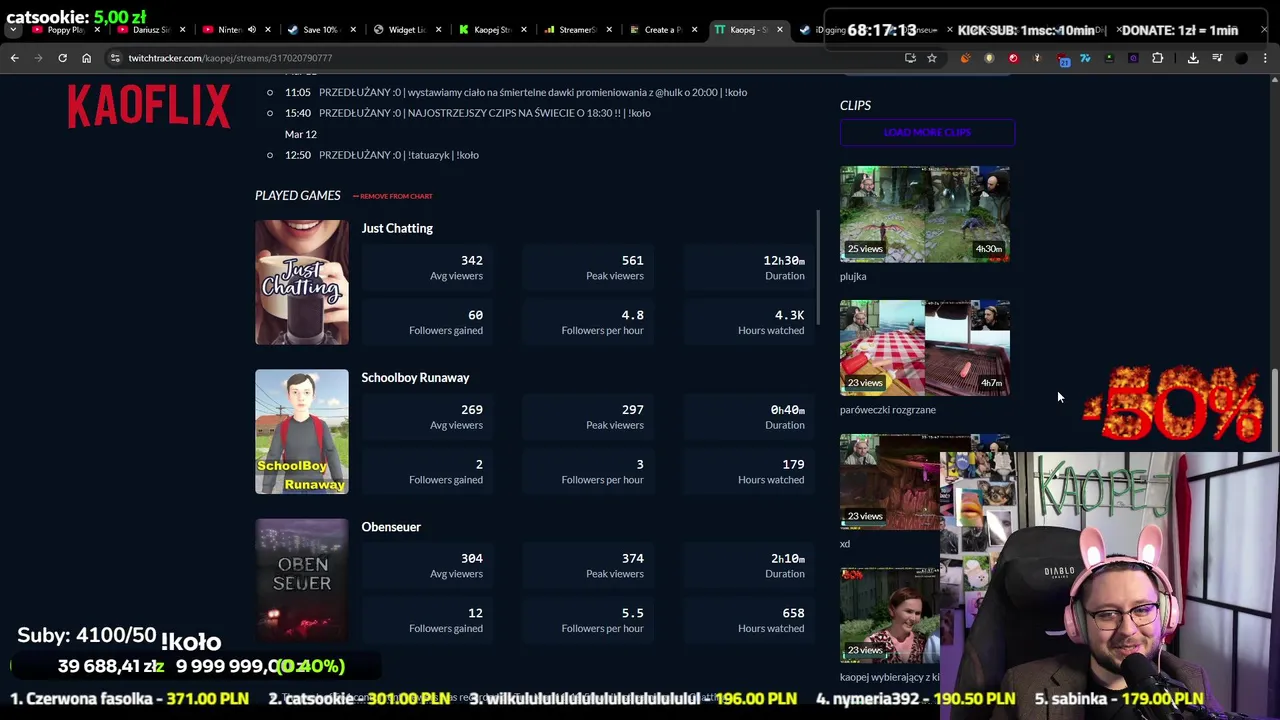
Task: Click Just Chatting 561 Peak viewers value
Action: 632,261
